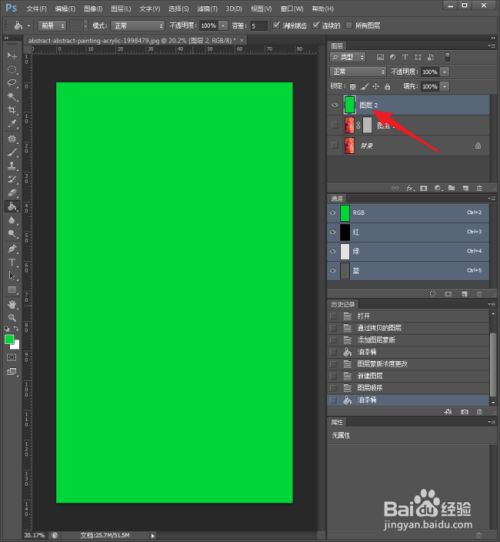Select the Lasso tool
Screen dimensions: 500x542
(x=12, y=83)
